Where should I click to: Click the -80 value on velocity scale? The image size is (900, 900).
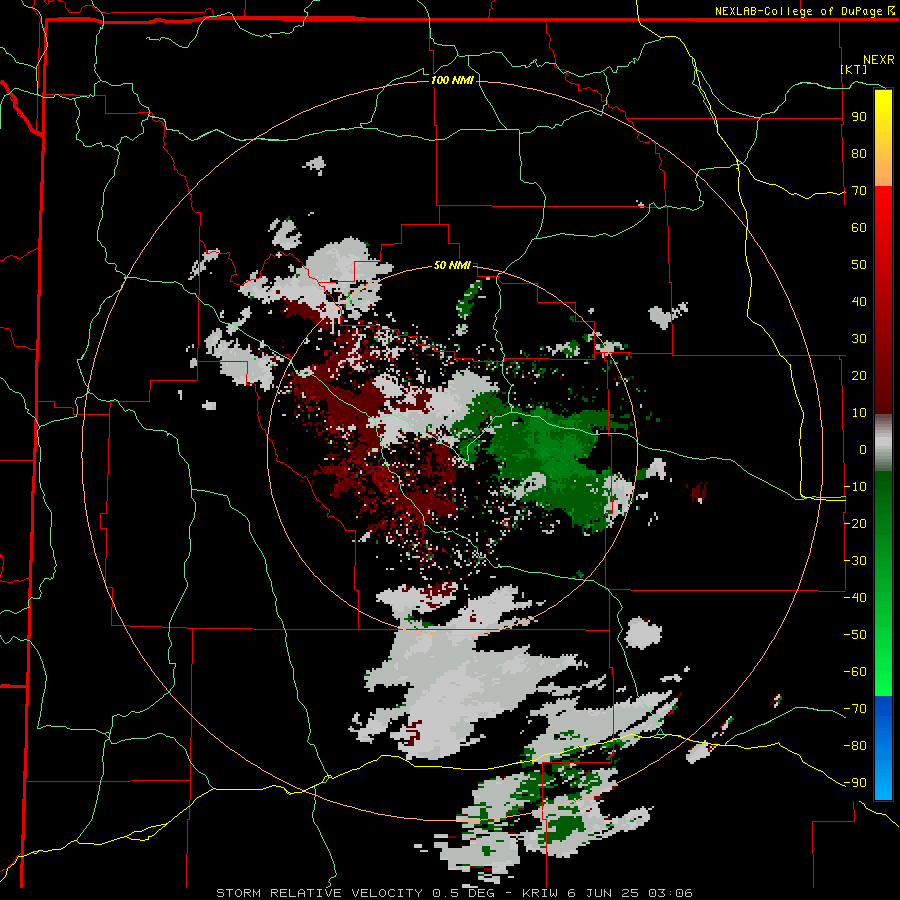click(x=855, y=746)
